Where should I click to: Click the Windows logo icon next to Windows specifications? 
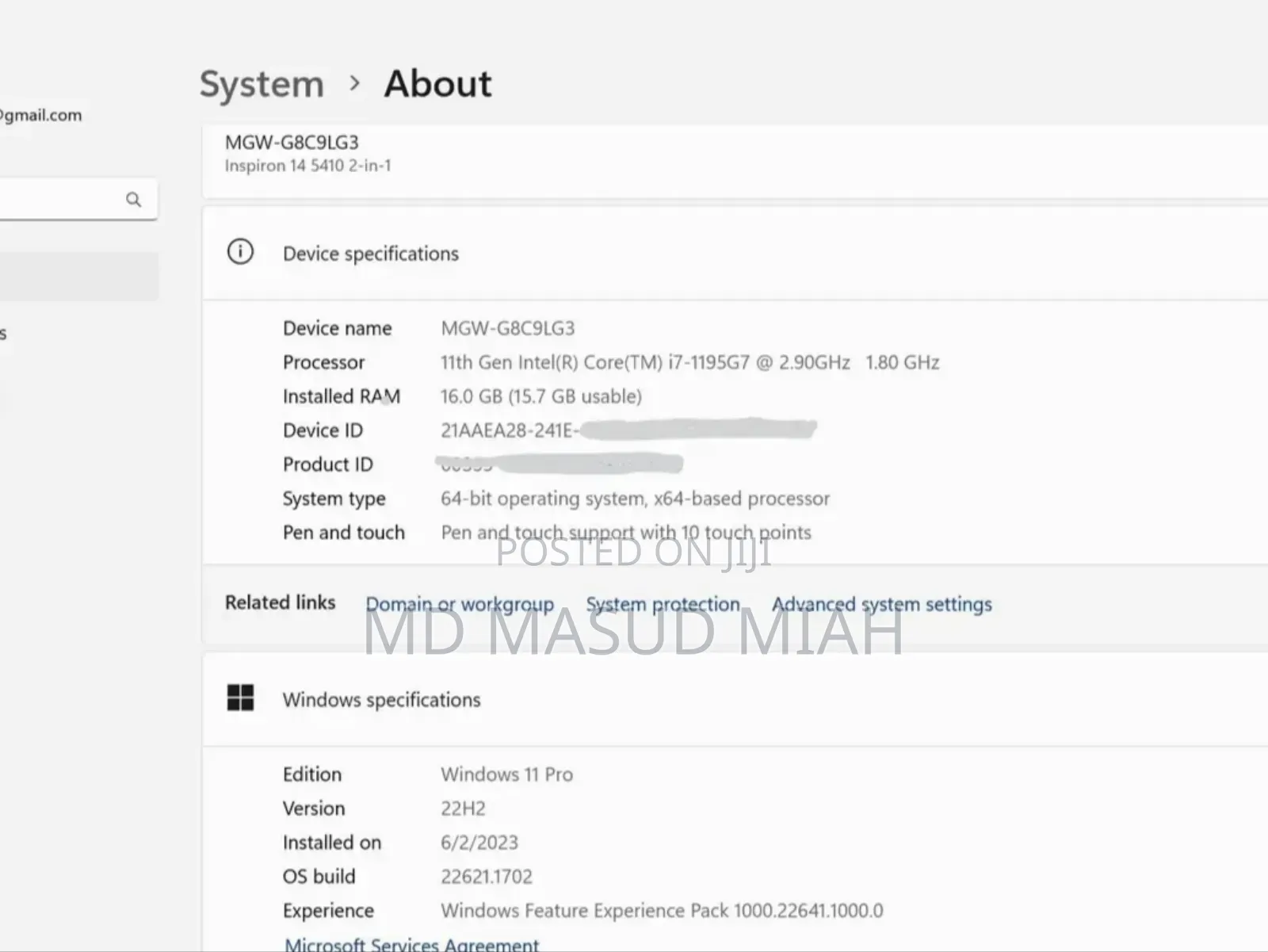point(240,698)
